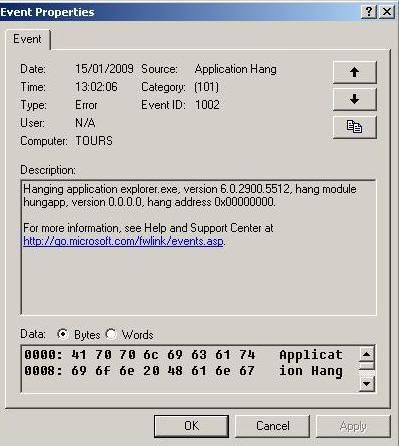Screen dimensions: 399x446
Task: Open the Event tab
Action: 27,39
